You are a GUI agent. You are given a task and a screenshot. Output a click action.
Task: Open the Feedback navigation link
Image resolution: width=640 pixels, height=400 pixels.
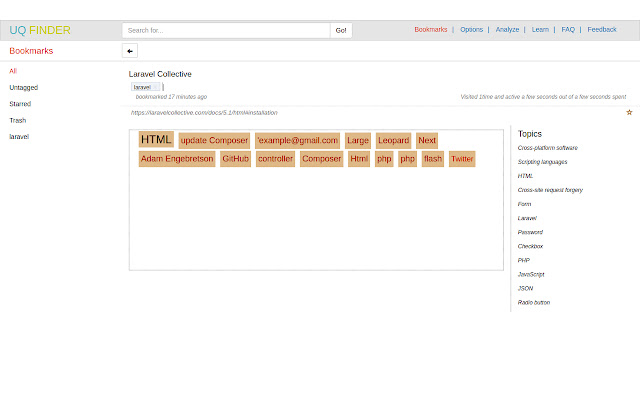tap(602, 29)
